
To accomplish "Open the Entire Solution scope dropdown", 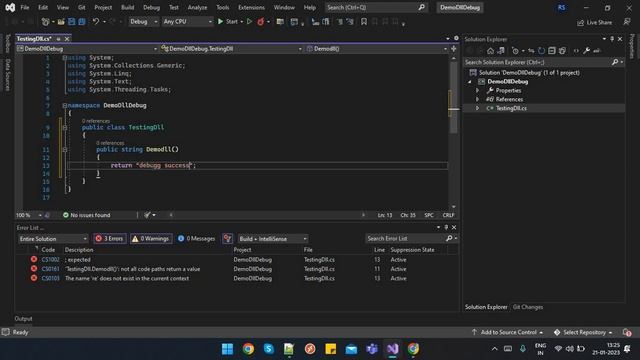I will tap(53, 239).
